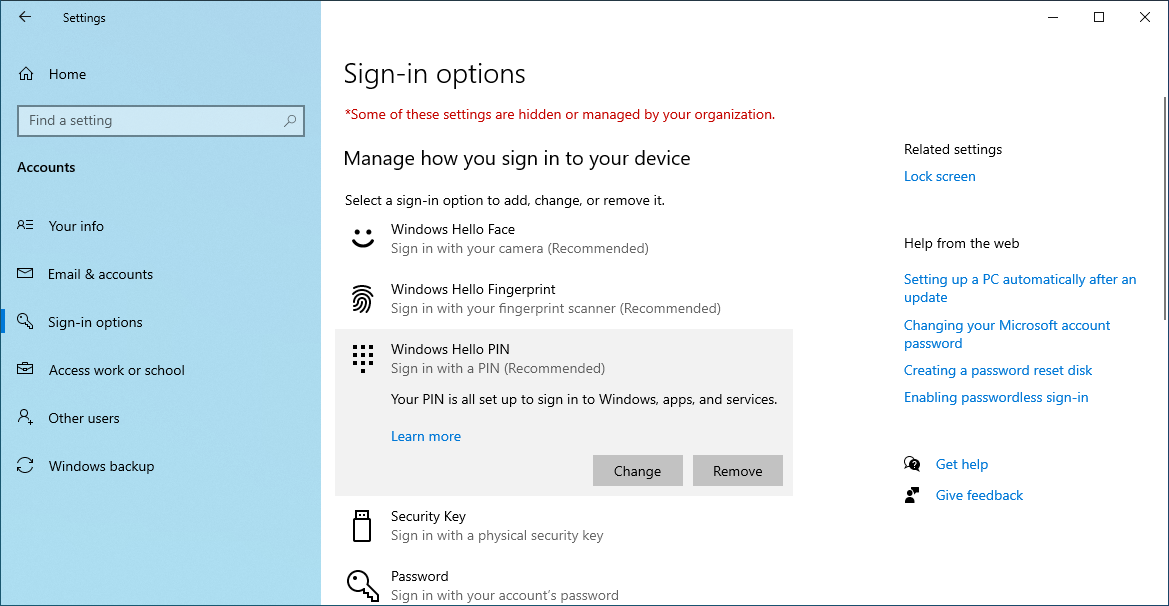Viewport: 1169px width, 606px height.
Task: Click the Security Key USB icon
Action: coord(362,526)
